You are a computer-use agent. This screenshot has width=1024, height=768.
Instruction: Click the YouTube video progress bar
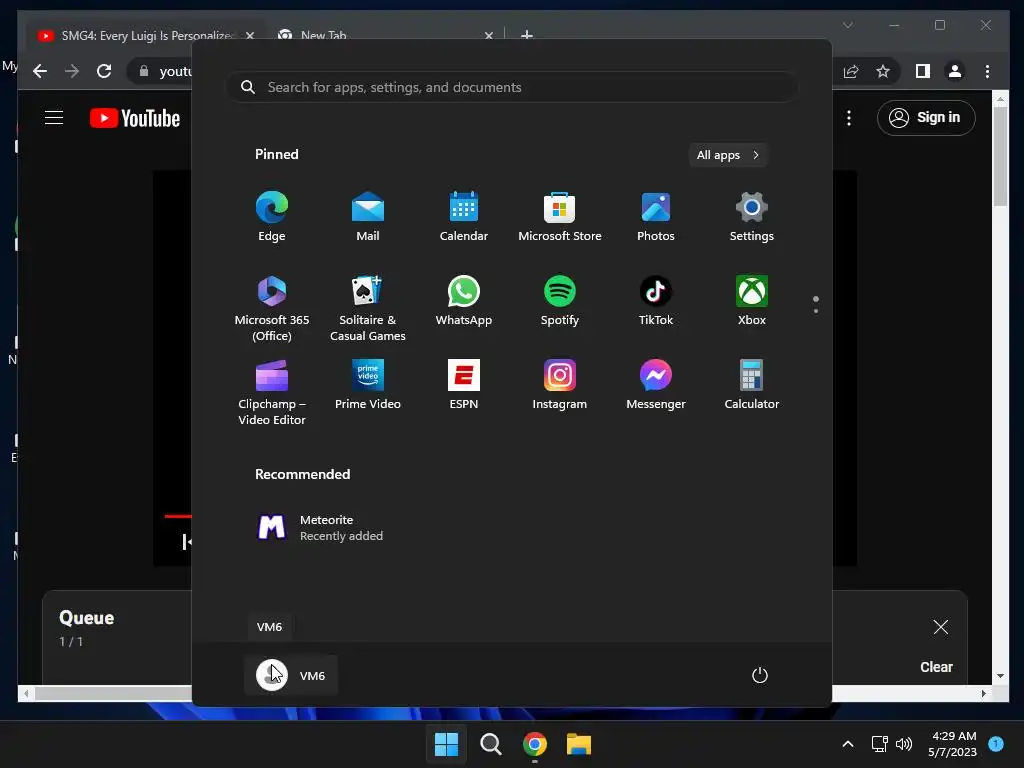click(178, 516)
